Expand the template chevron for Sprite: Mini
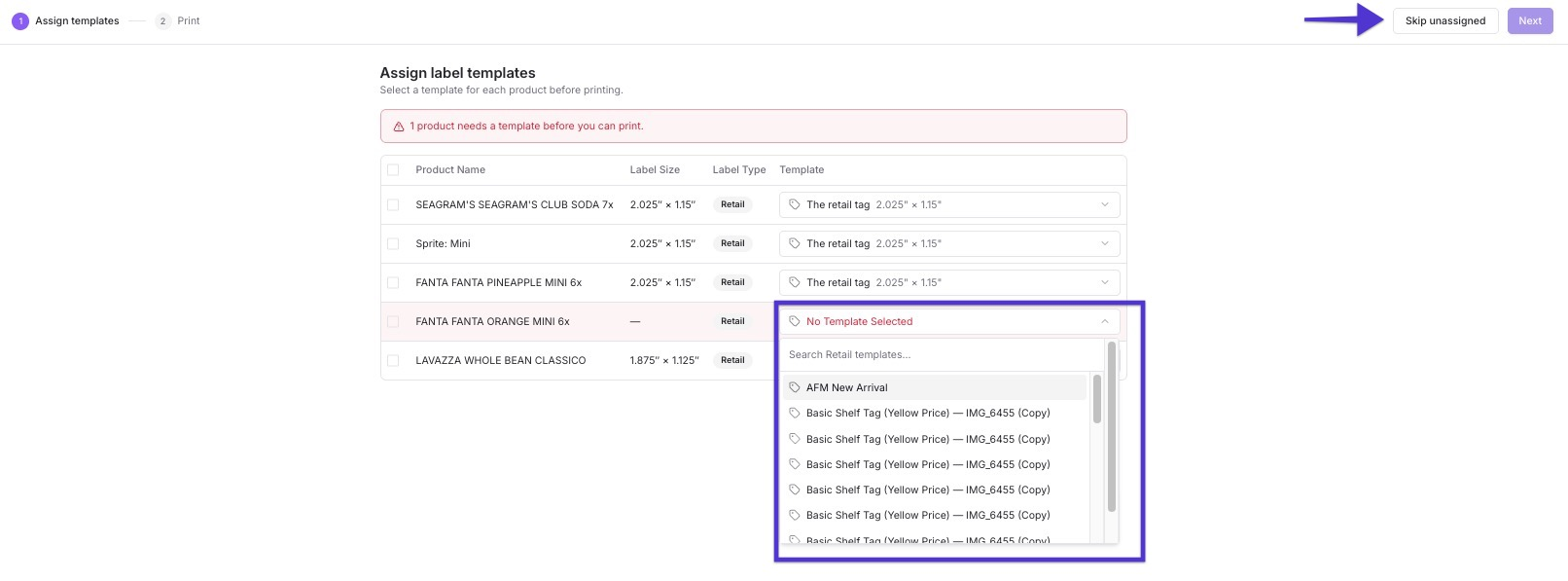This screenshot has height=581, width=1568. 1105,243
